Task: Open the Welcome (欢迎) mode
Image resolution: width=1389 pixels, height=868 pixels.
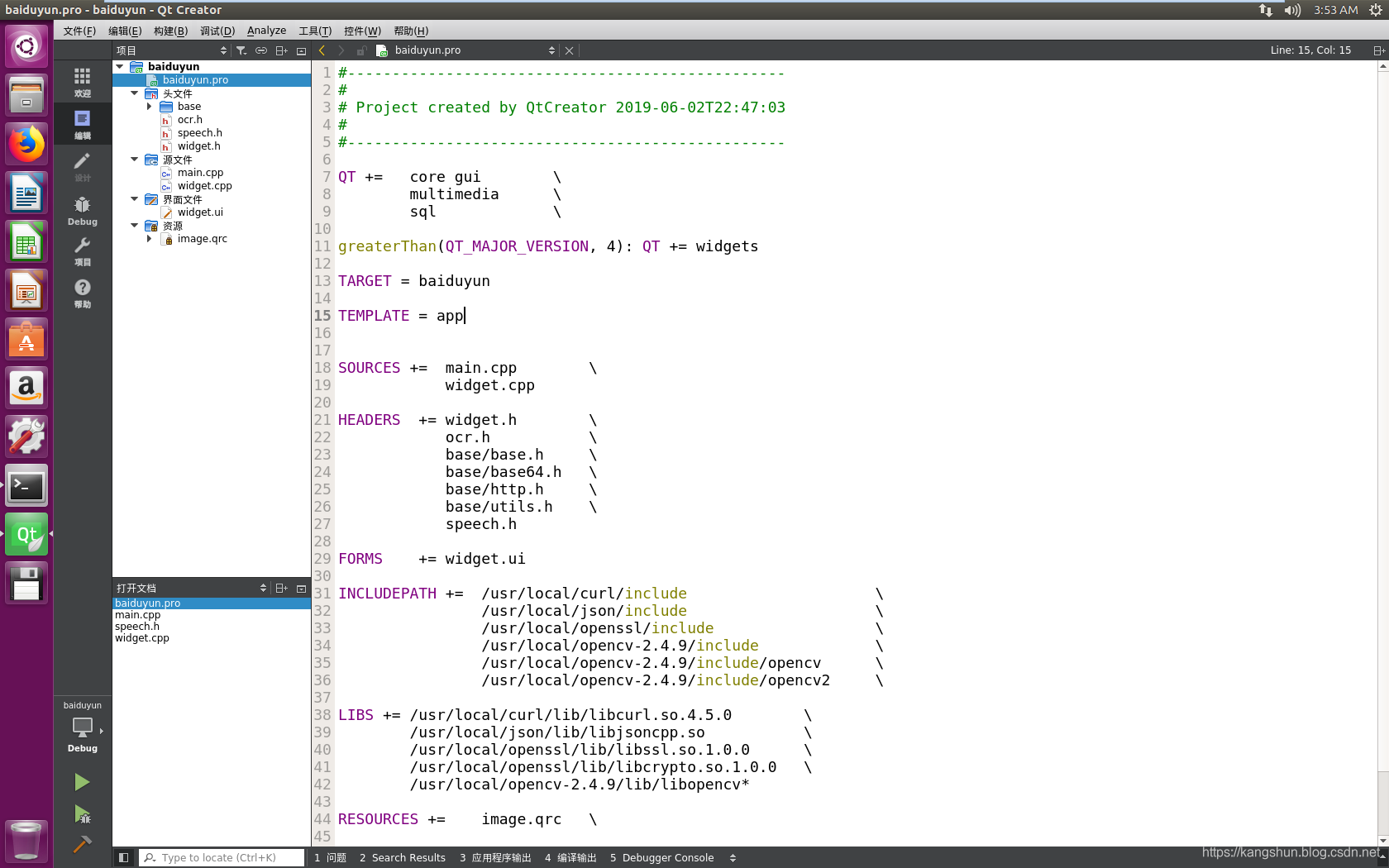Action: pos(82,82)
